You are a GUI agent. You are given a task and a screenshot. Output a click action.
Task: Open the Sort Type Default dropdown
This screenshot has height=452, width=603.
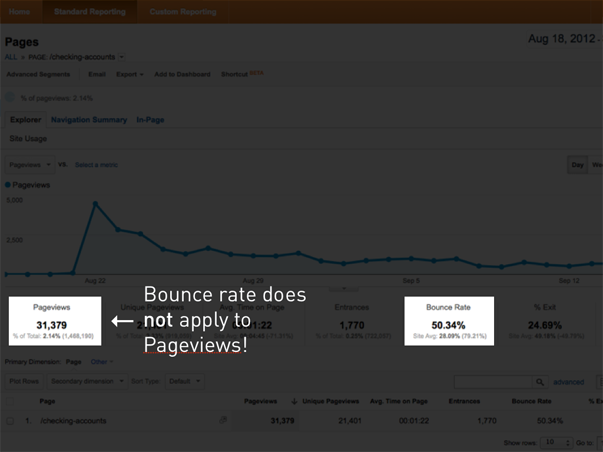click(185, 381)
